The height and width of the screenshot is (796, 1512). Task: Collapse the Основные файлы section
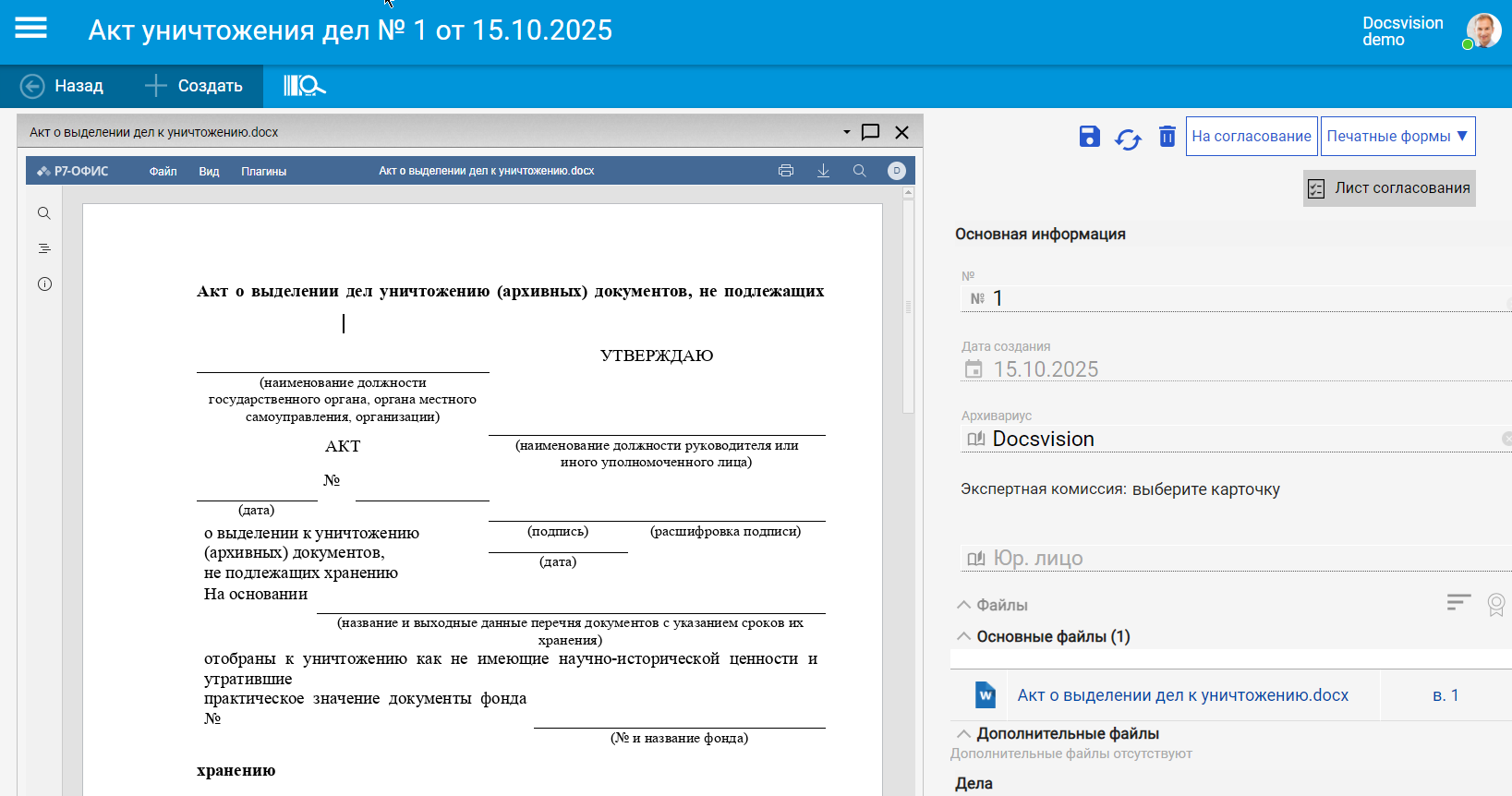(964, 636)
